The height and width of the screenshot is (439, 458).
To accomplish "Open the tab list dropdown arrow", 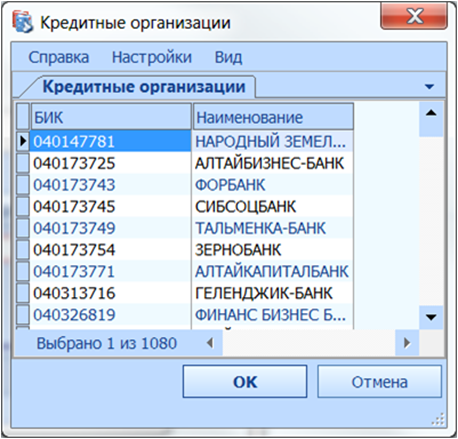I will pos(429,87).
